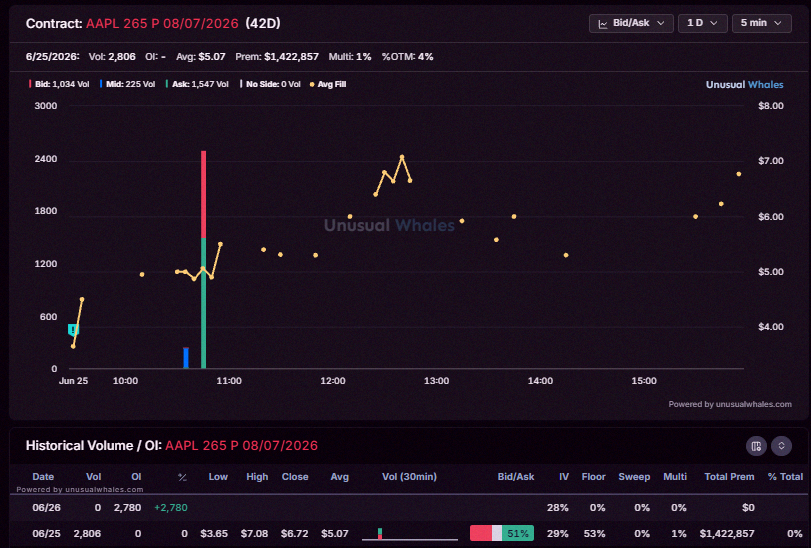This screenshot has height=548, width=811.
Task: Sort by the IV column header
Action: point(564,477)
